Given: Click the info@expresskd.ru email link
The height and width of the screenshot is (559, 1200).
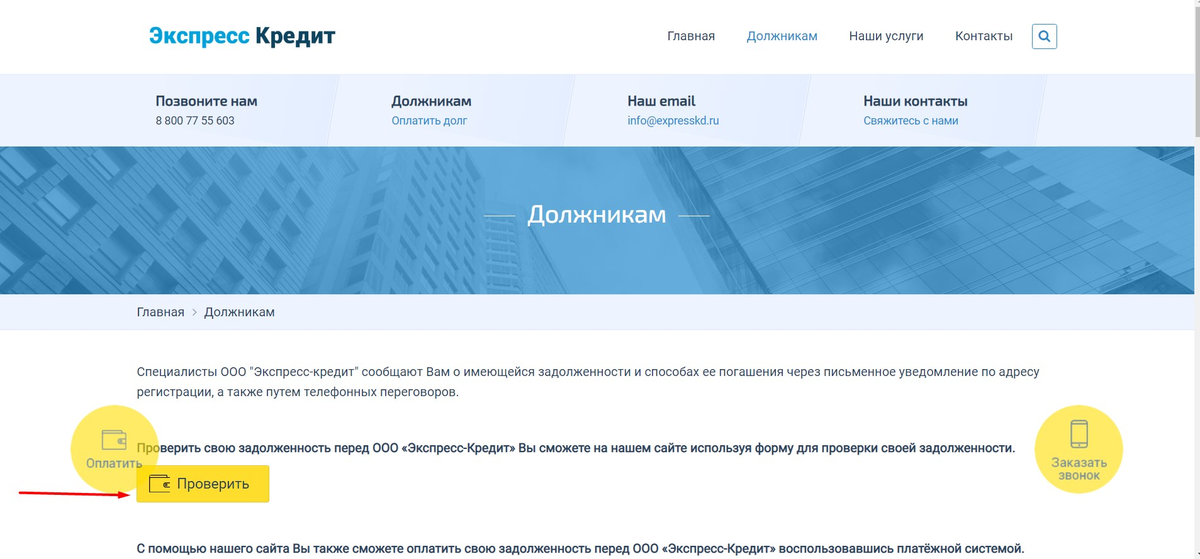Looking at the screenshot, I should [x=673, y=121].
